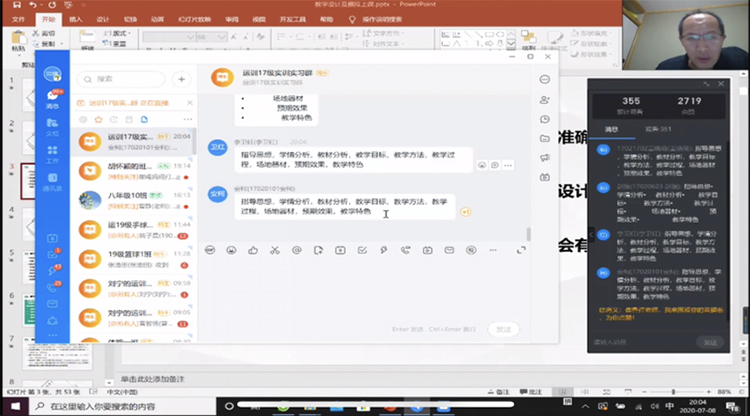
Task: Switch to the 设计 ribbon tab
Action: coord(104,18)
